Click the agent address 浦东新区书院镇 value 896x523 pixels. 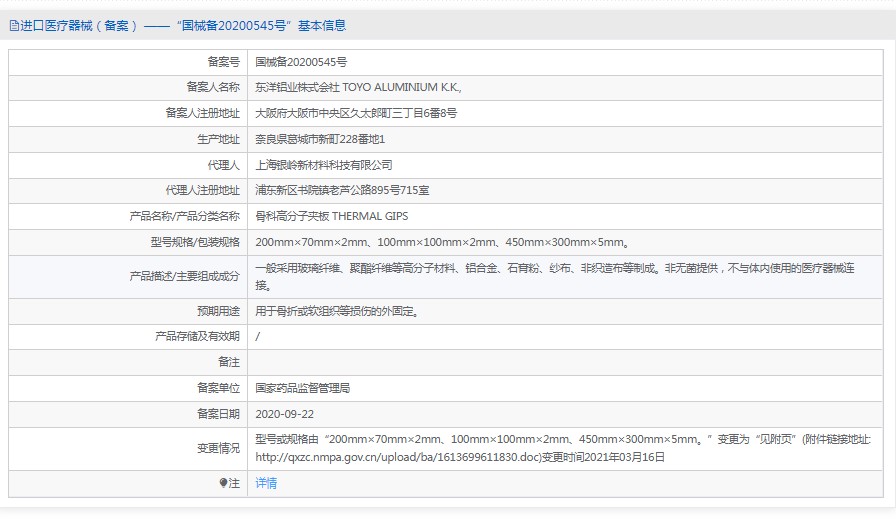342,190
